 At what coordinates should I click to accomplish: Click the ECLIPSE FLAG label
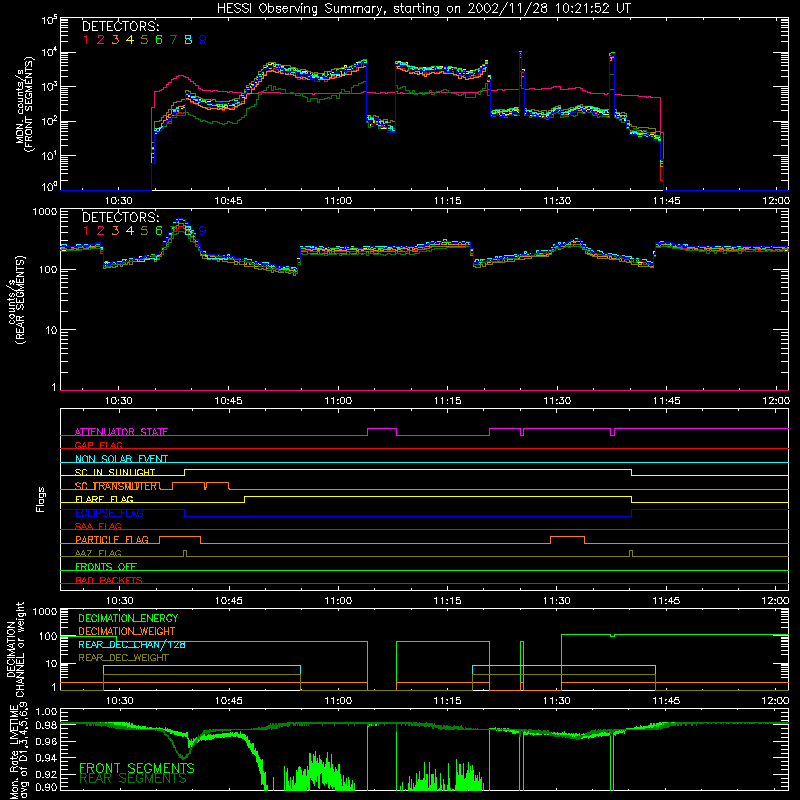coord(109,513)
